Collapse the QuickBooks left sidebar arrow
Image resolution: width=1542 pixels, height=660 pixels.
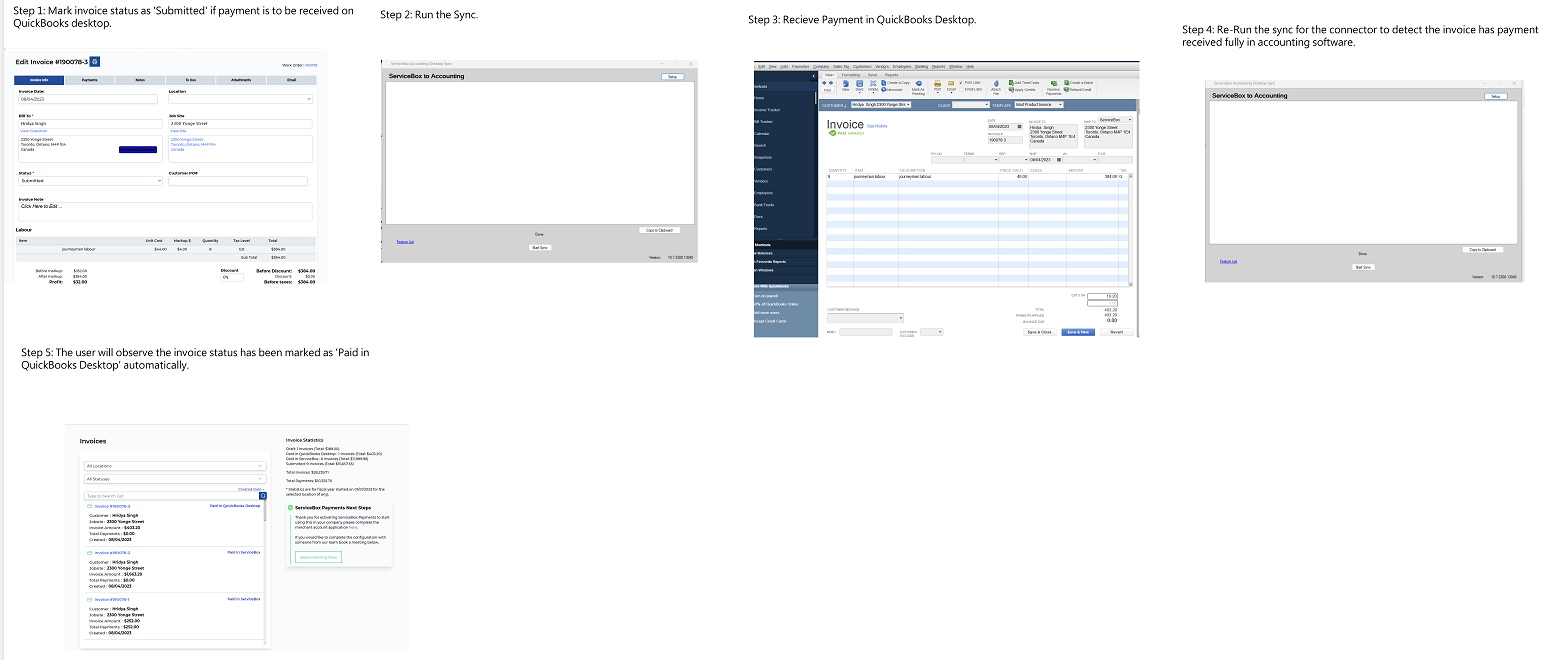(814, 76)
